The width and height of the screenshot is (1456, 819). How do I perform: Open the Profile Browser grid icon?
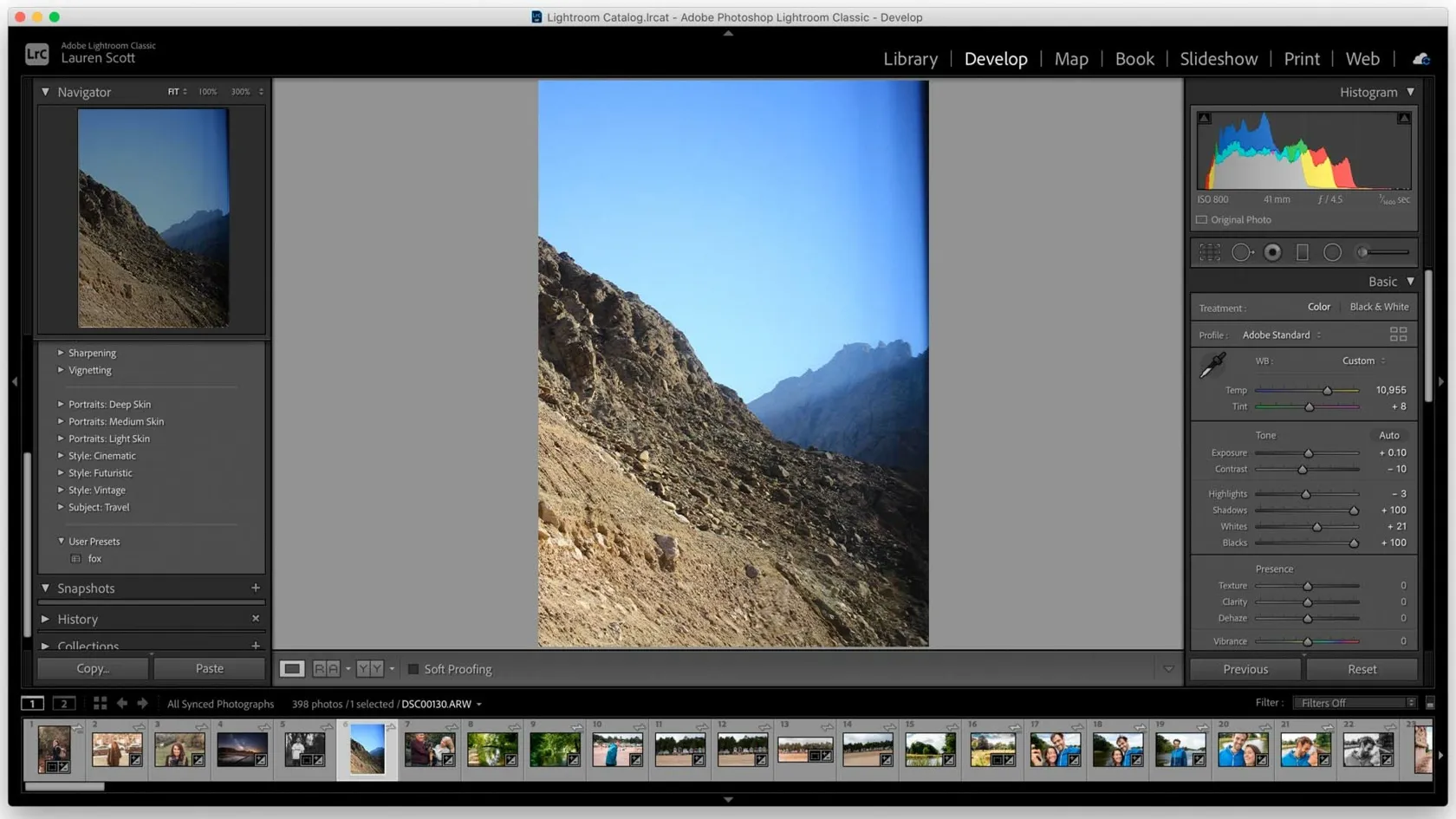pos(1398,335)
